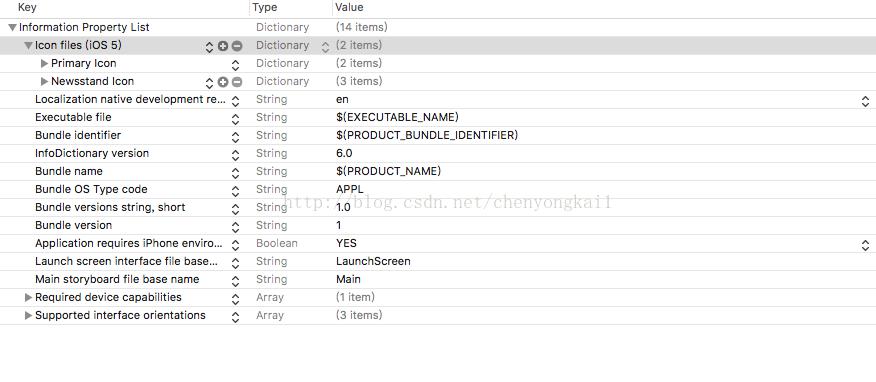Screen dimensions: 876x382
Task: Select the Bundle version row
Action: [x=438, y=225]
